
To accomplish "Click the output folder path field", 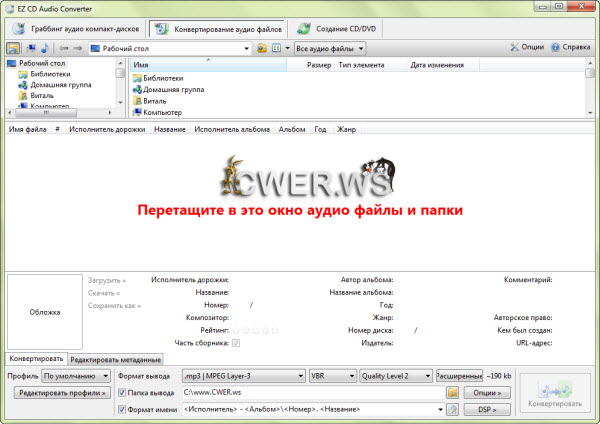I will pos(312,393).
